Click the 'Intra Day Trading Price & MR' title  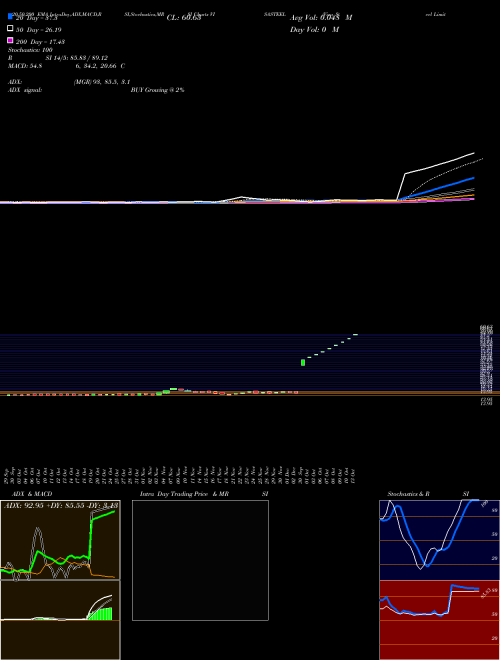[184, 494]
